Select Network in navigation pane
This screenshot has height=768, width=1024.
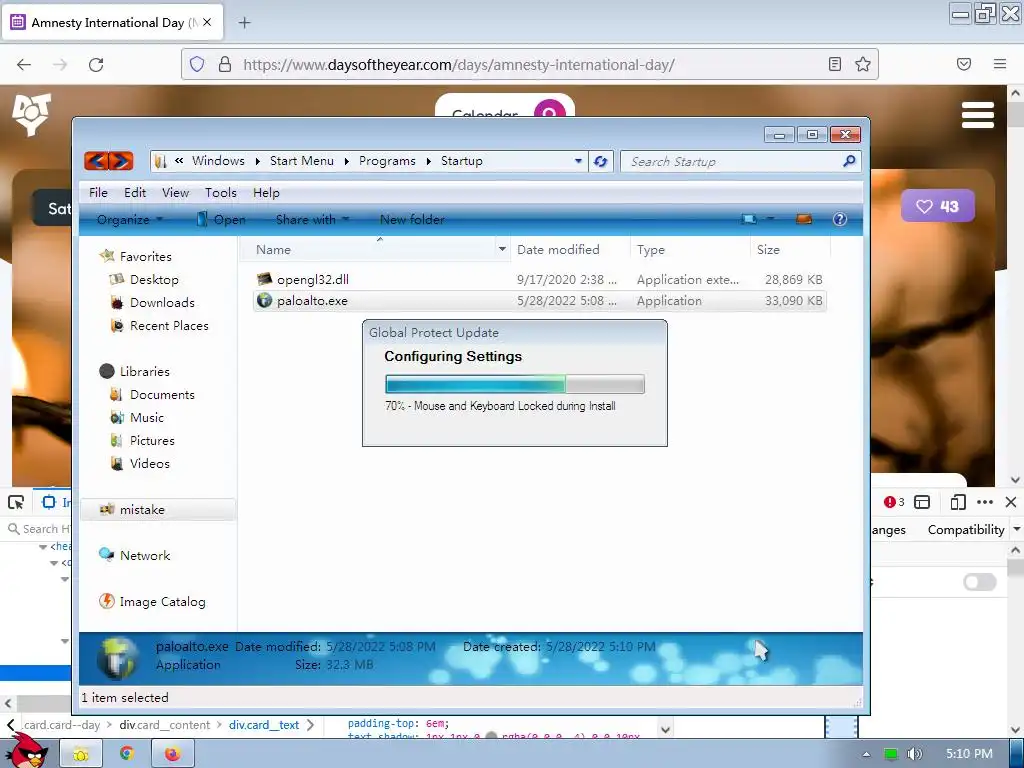(x=145, y=555)
